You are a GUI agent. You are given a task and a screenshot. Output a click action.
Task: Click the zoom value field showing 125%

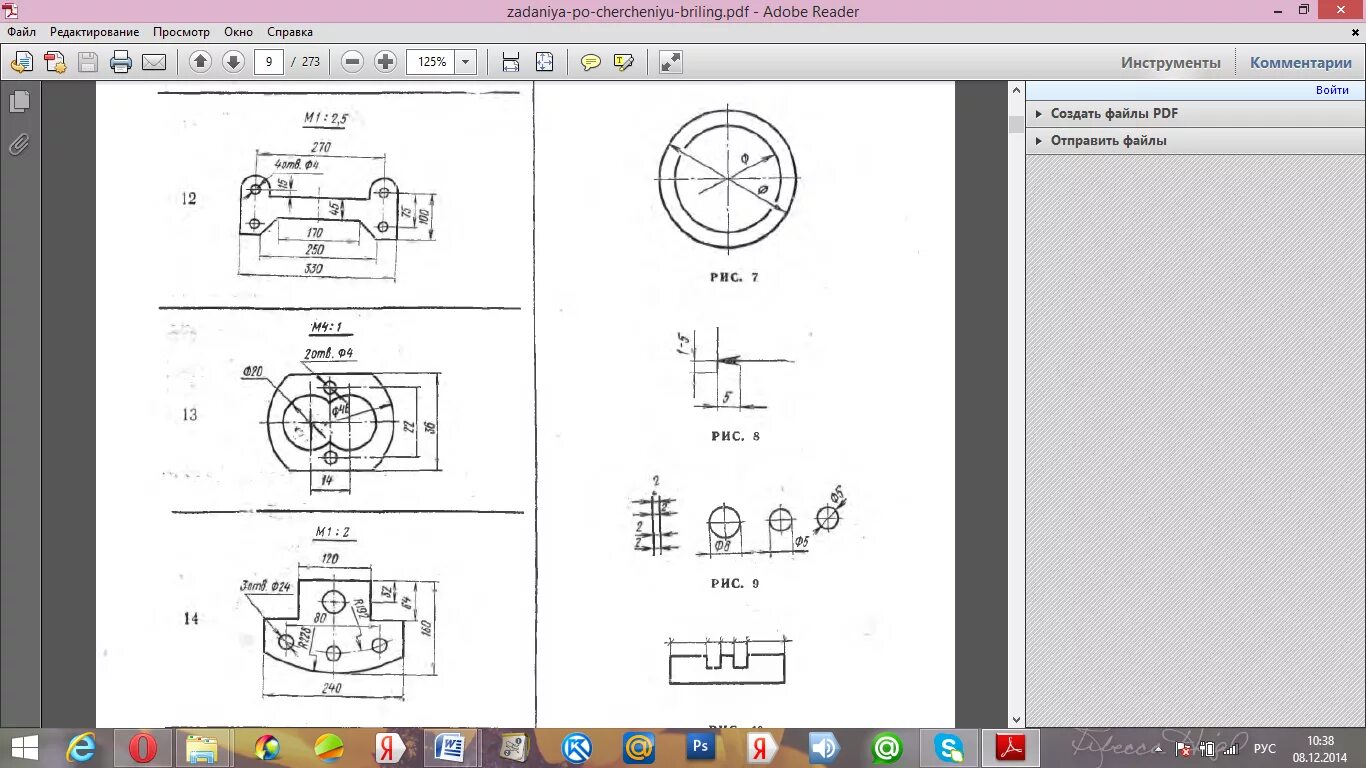430,62
